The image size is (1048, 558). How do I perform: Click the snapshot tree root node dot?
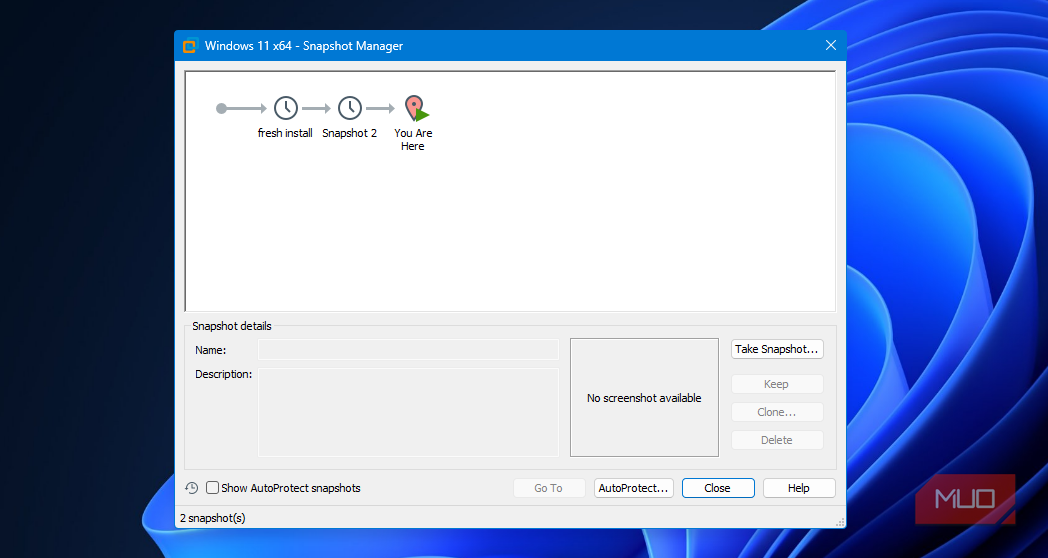click(221, 108)
